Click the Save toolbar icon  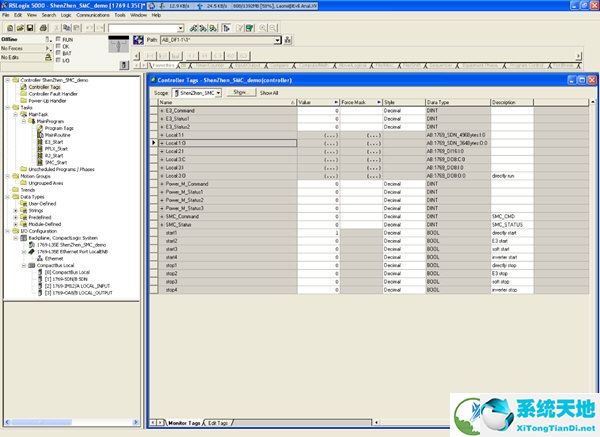point(30,28)
